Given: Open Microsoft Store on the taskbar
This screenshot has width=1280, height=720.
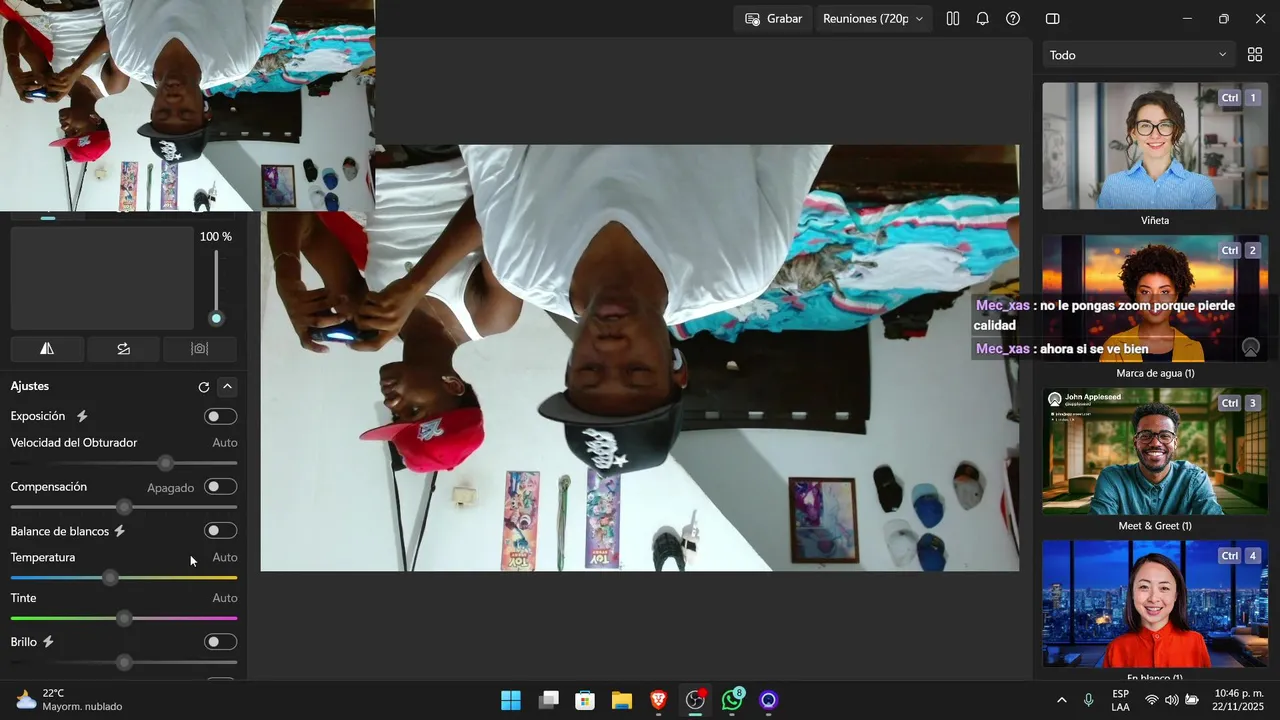Looking at the screenshot, I should 585,700.
